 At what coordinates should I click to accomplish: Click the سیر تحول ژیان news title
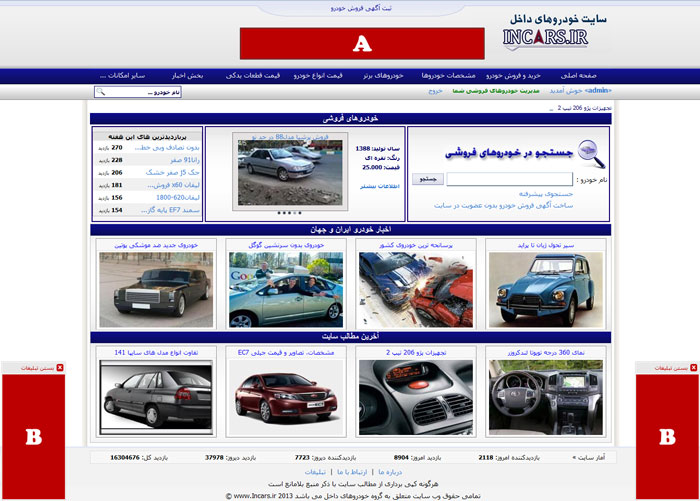pos(546,245)
